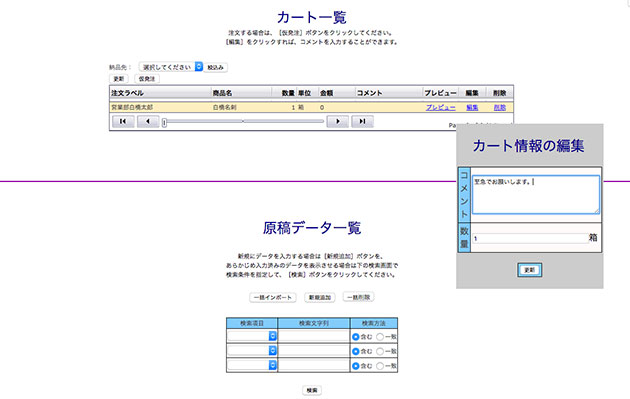Select 一致 radio in second search row
Viewport: 630px width, 399px height.
380,351
